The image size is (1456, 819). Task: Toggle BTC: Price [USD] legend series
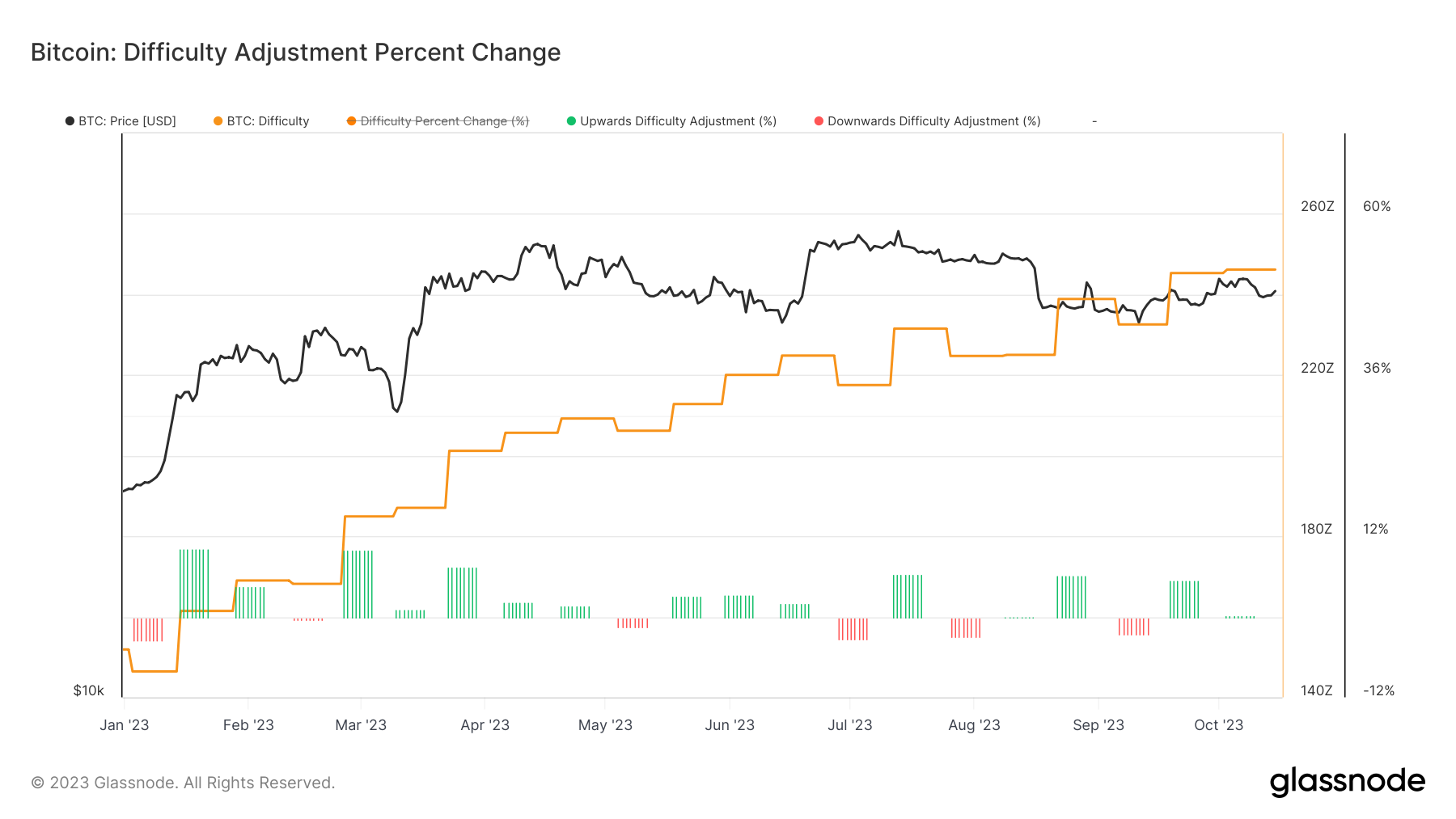tap(121, 121)
